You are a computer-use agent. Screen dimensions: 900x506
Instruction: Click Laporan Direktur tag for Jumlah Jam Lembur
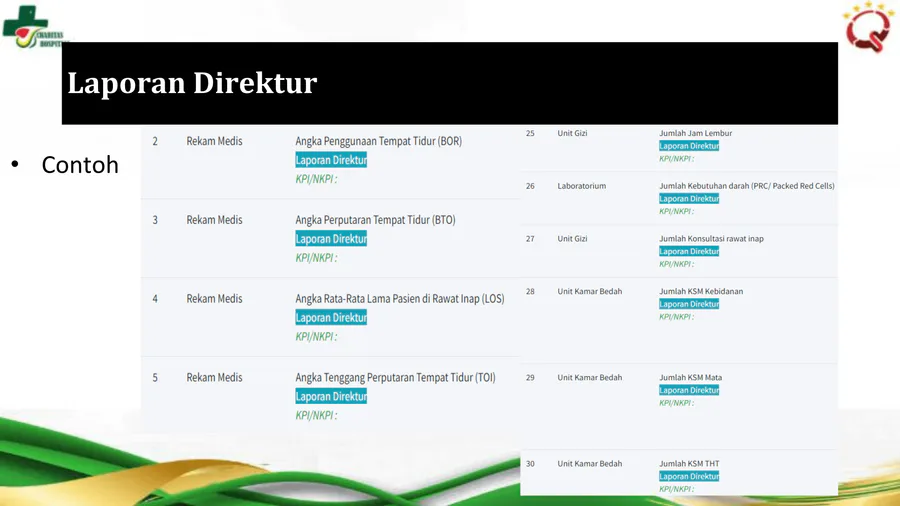point(689,146)
